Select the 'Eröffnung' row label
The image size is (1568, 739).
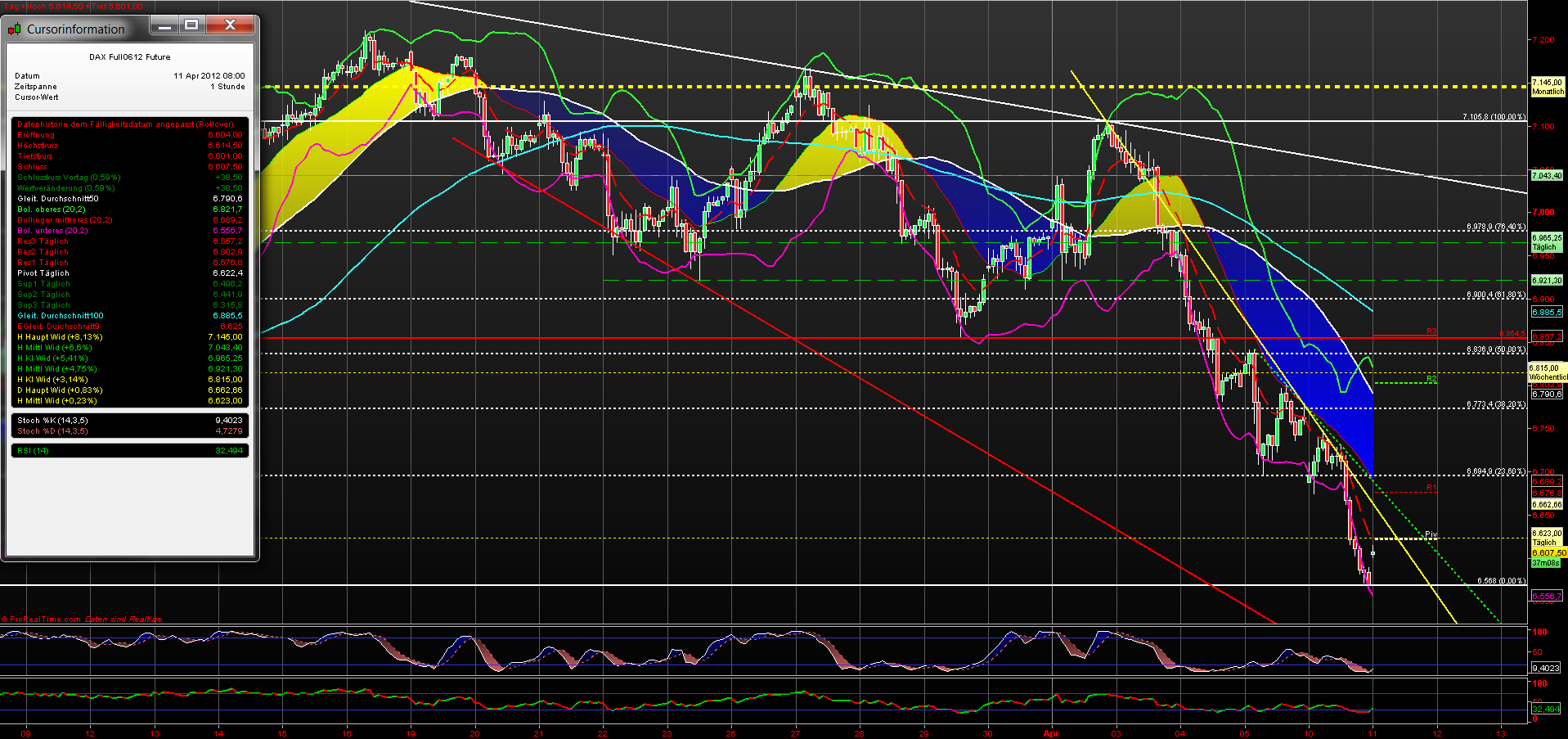click(36, 135)
